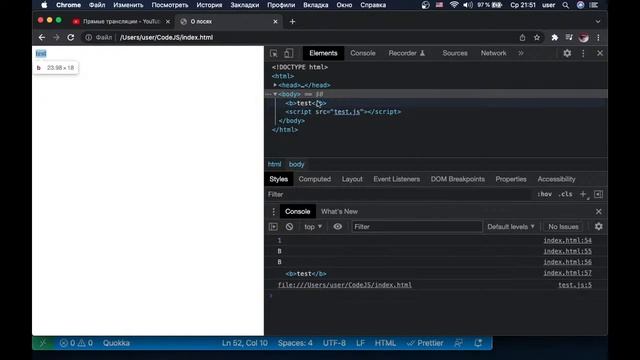Go back using browser back arrow
The width and height of the screenshot is (640, 360).
pos(42,38)
